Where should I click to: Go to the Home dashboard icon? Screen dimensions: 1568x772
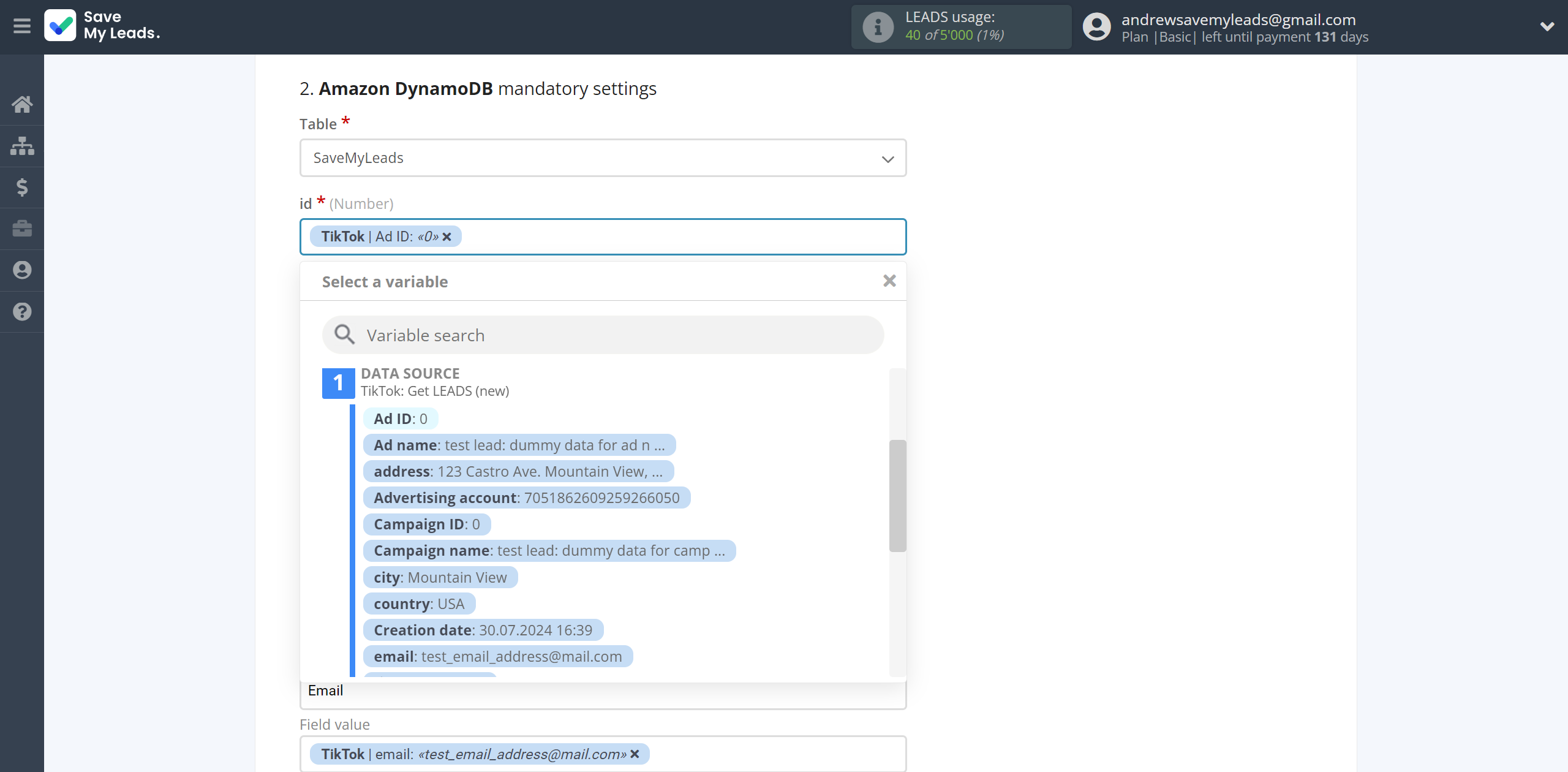tap(22, 104)
